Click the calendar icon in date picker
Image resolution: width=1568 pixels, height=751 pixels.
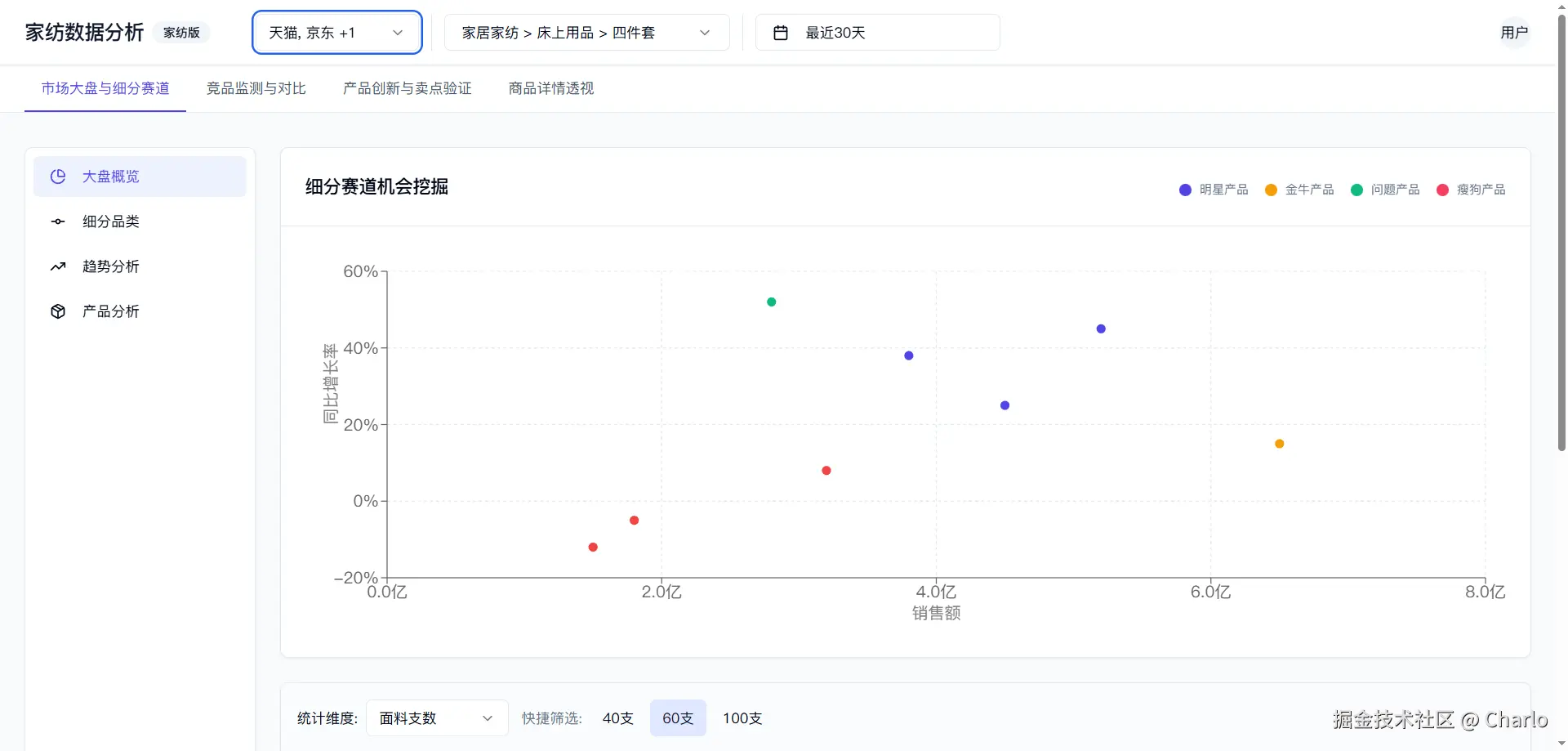click(x=781, y=33)
